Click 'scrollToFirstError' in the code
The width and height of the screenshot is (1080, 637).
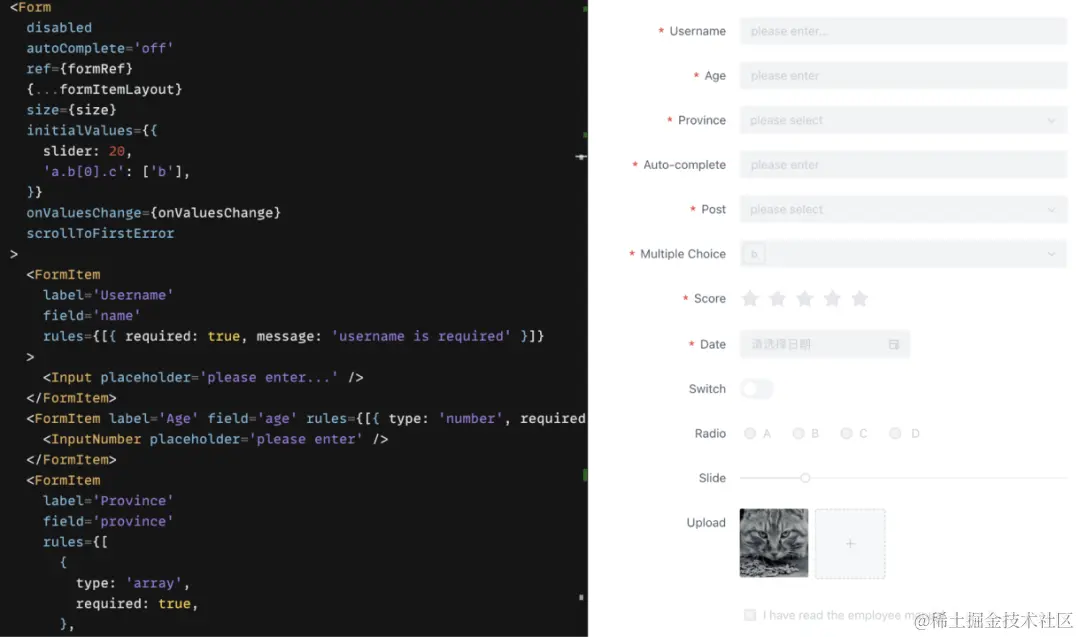[101, 233]
